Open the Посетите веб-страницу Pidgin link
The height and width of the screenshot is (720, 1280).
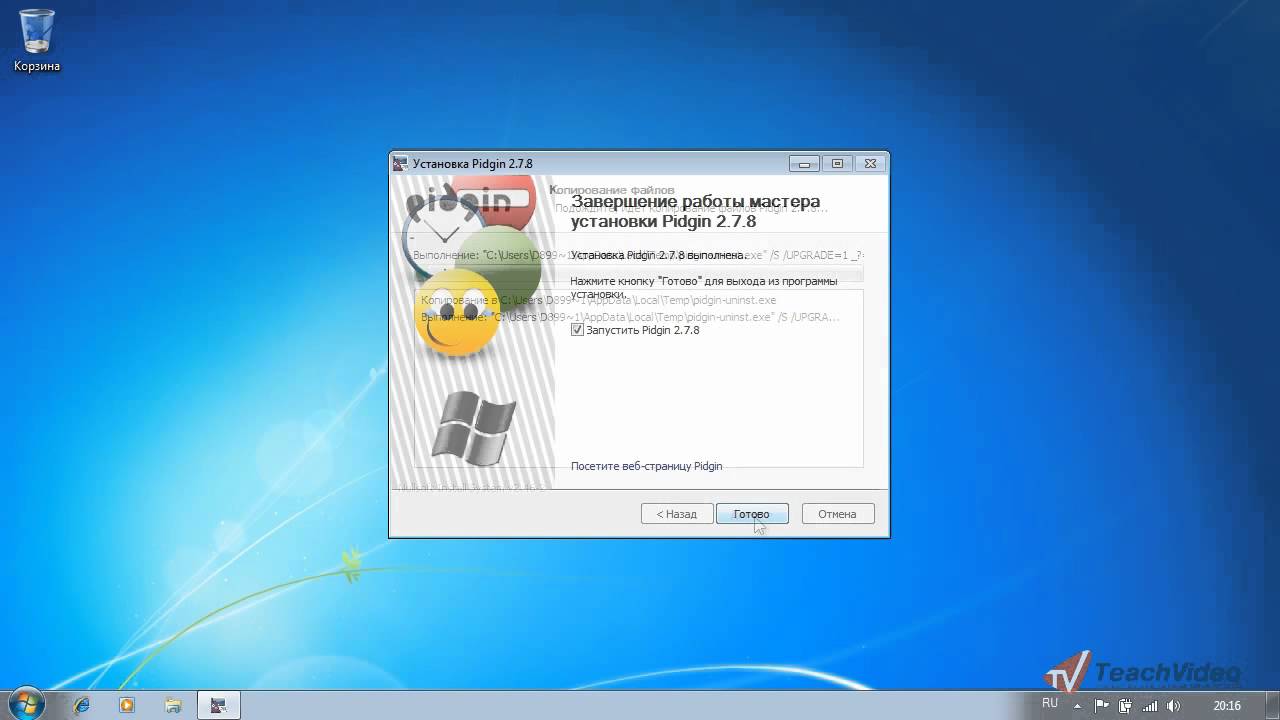[646, 466]
